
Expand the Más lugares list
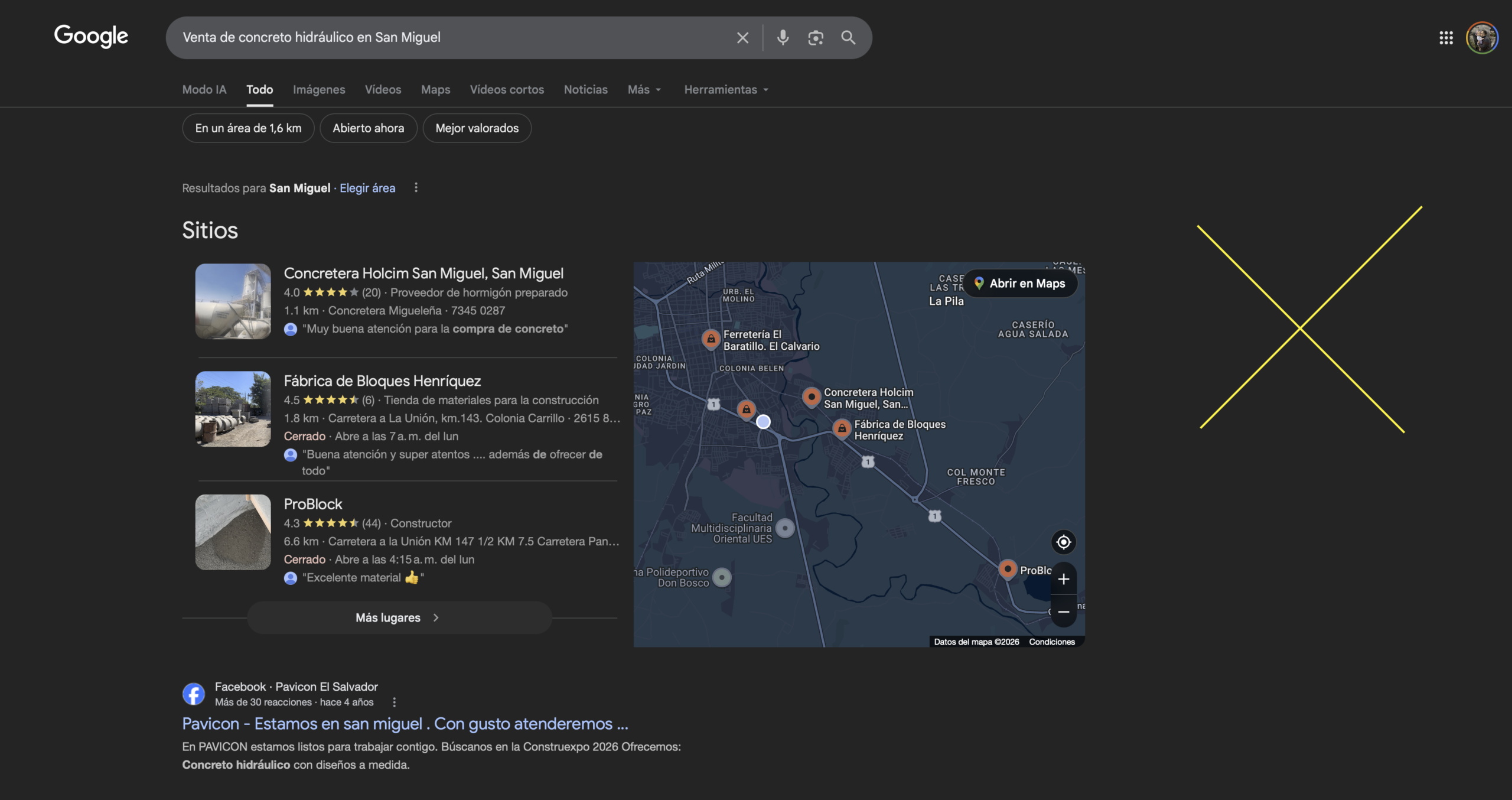tap(399, 617)
